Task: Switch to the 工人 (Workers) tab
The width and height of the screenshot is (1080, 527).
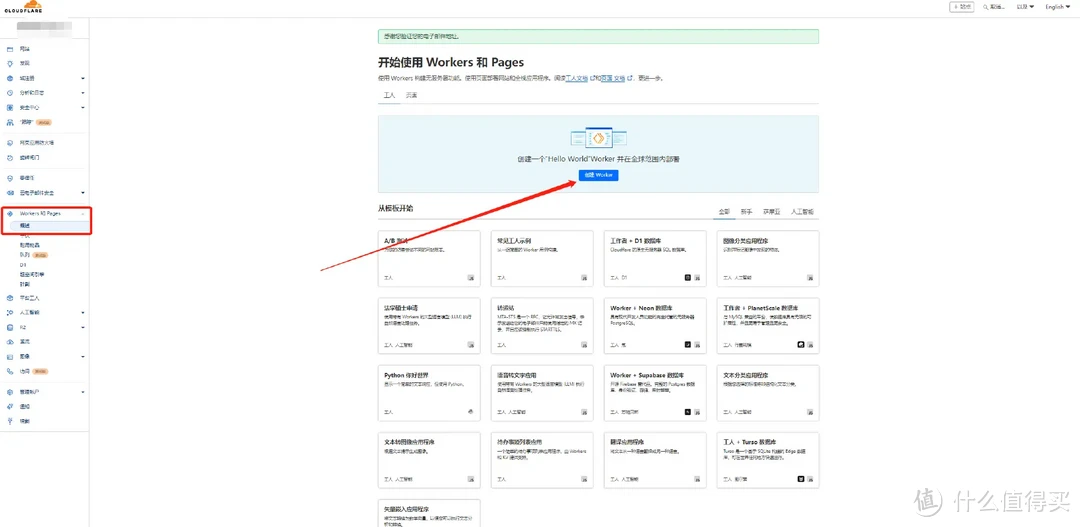Action: (389, 95)
